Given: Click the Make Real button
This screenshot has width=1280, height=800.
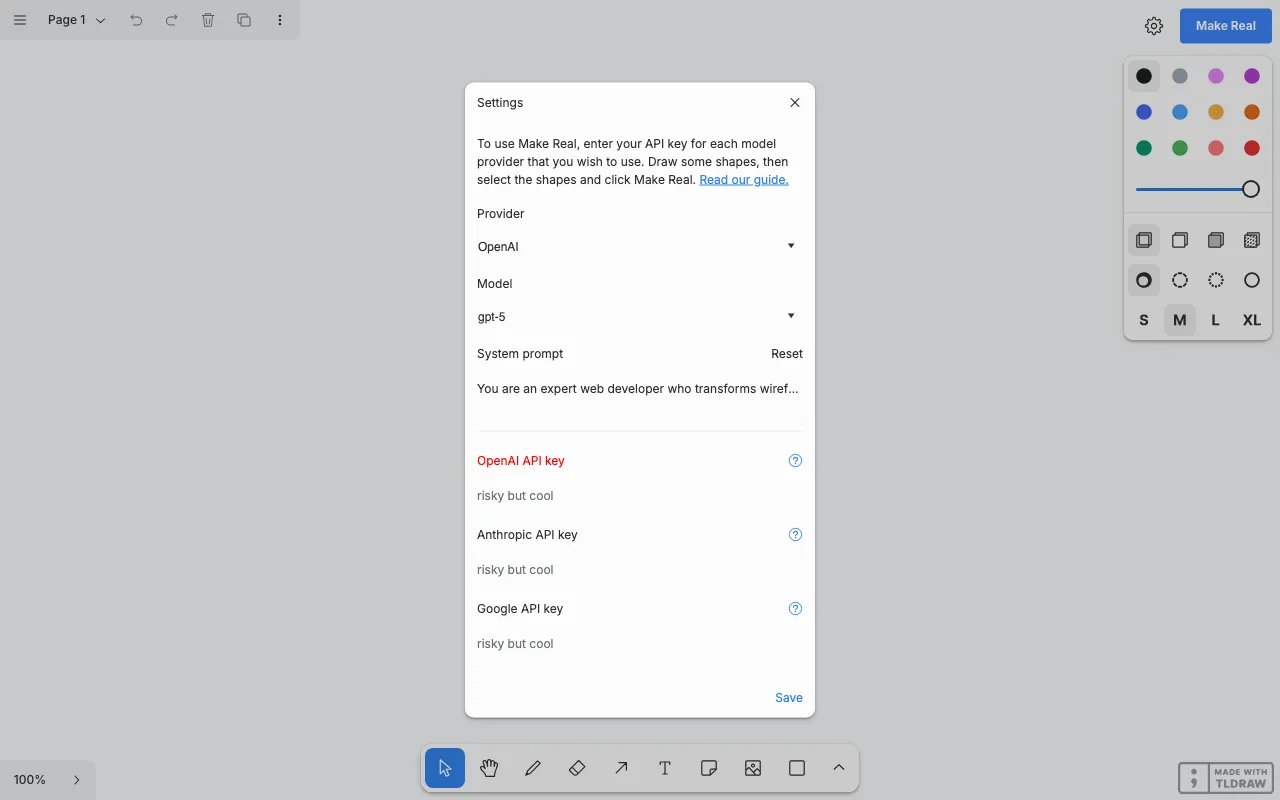Looking at the screenshot, I should [x=1226, y=26].
